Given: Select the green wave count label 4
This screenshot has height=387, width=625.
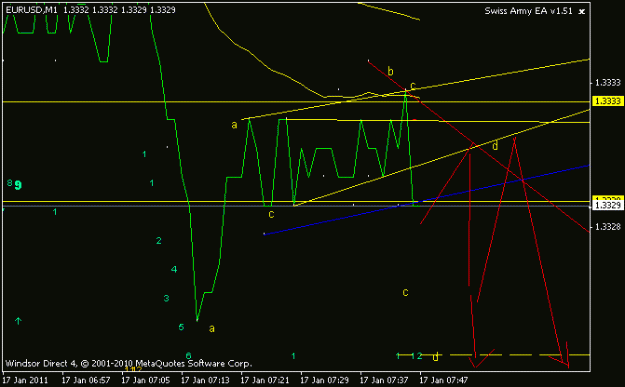Looking at the screenshot, I should [x=174, y=269].
